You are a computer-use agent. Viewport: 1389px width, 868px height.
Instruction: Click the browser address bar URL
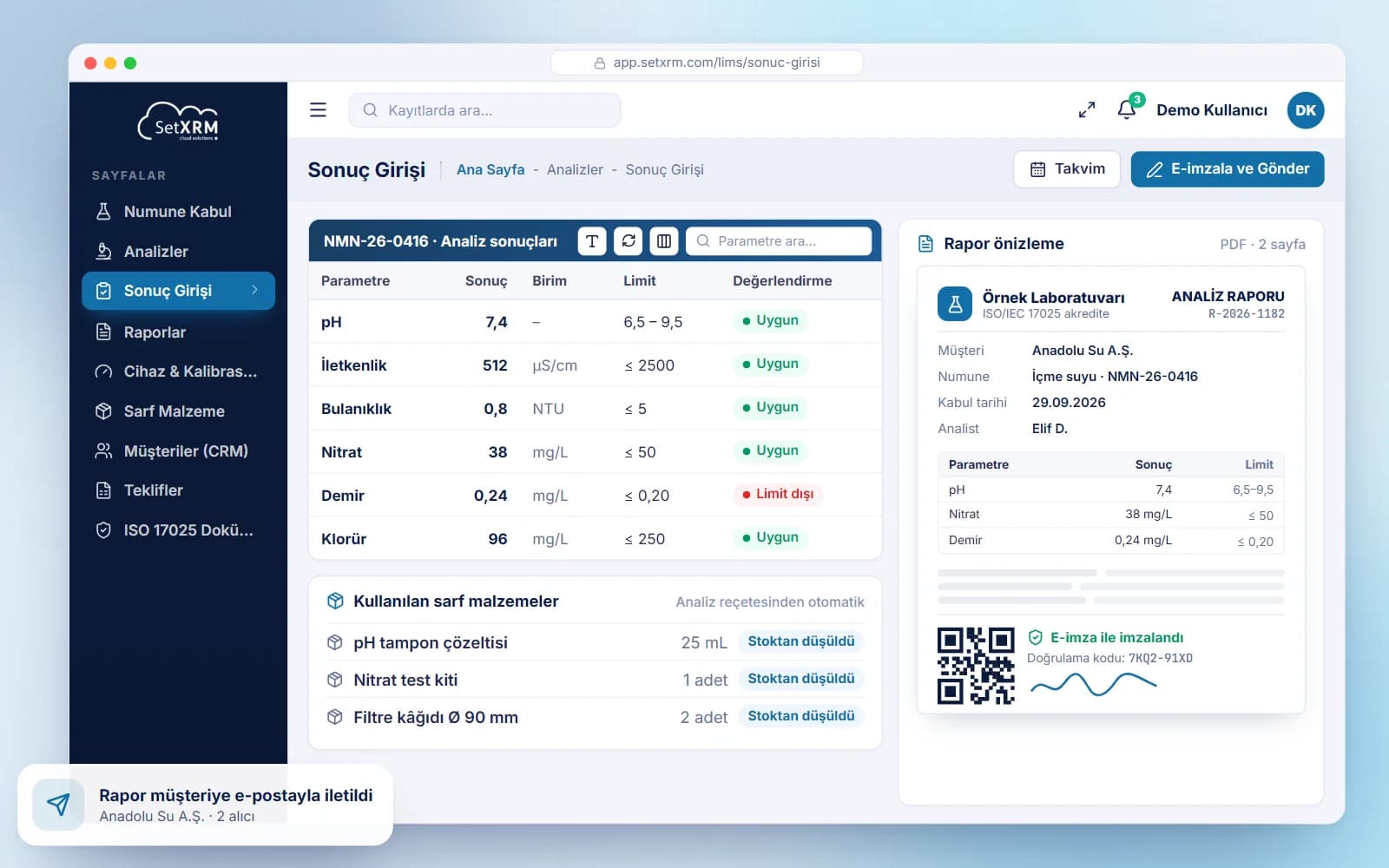click(707, 62)
